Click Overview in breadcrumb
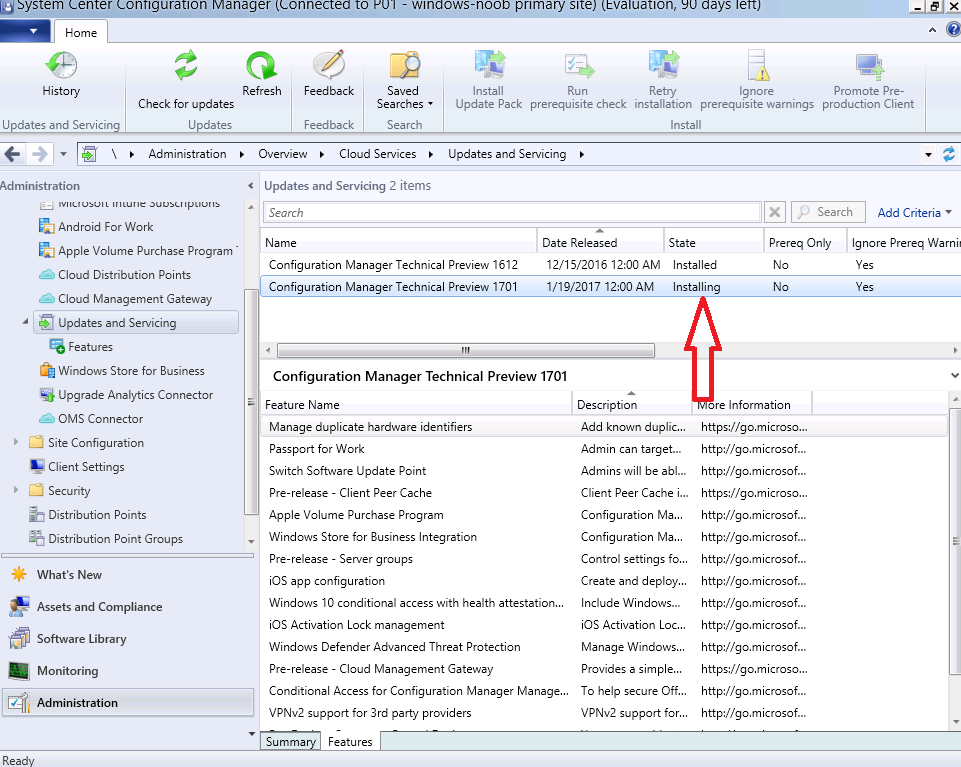Image resolution: width=961 pixels, height=767 pixels. [283, 154]
